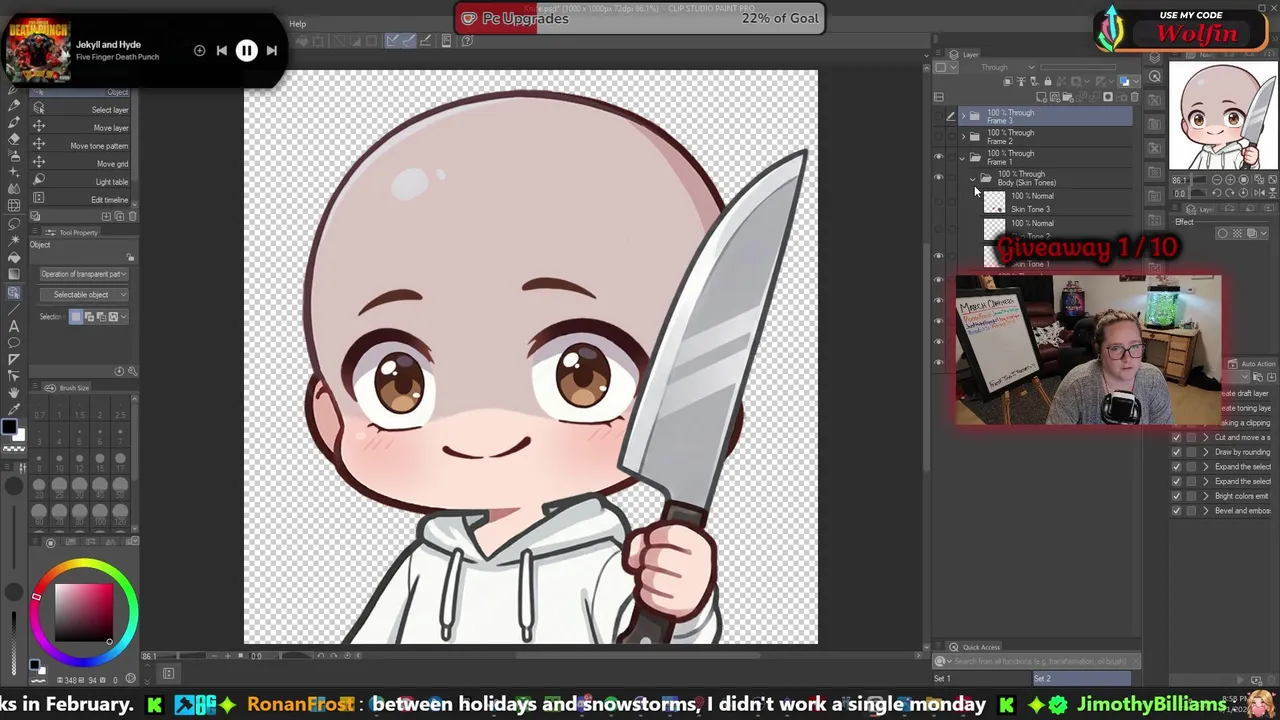Image resolution: width=1280 pixels, height=720 pixels.
Task: Skip to the next track
Action: pyautogui.click(x=271, y=50)
